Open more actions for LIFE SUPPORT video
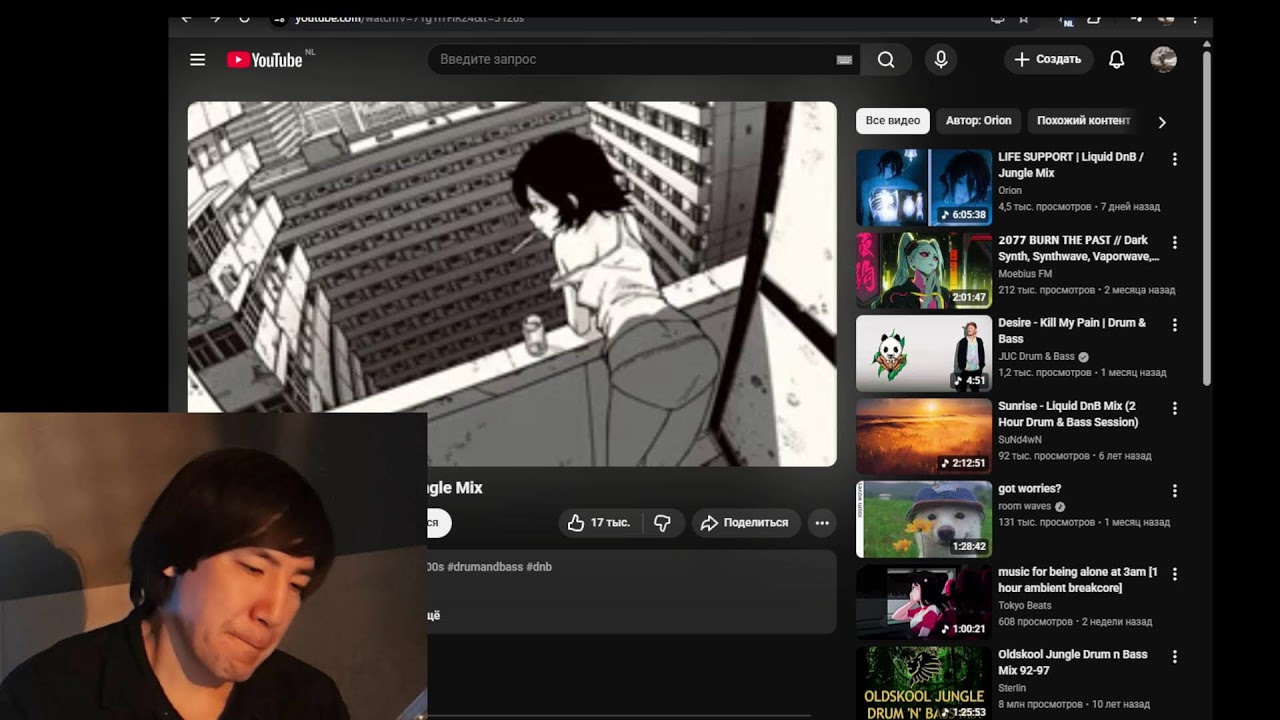The image size is (1280, 720). tap(1174, 159)
